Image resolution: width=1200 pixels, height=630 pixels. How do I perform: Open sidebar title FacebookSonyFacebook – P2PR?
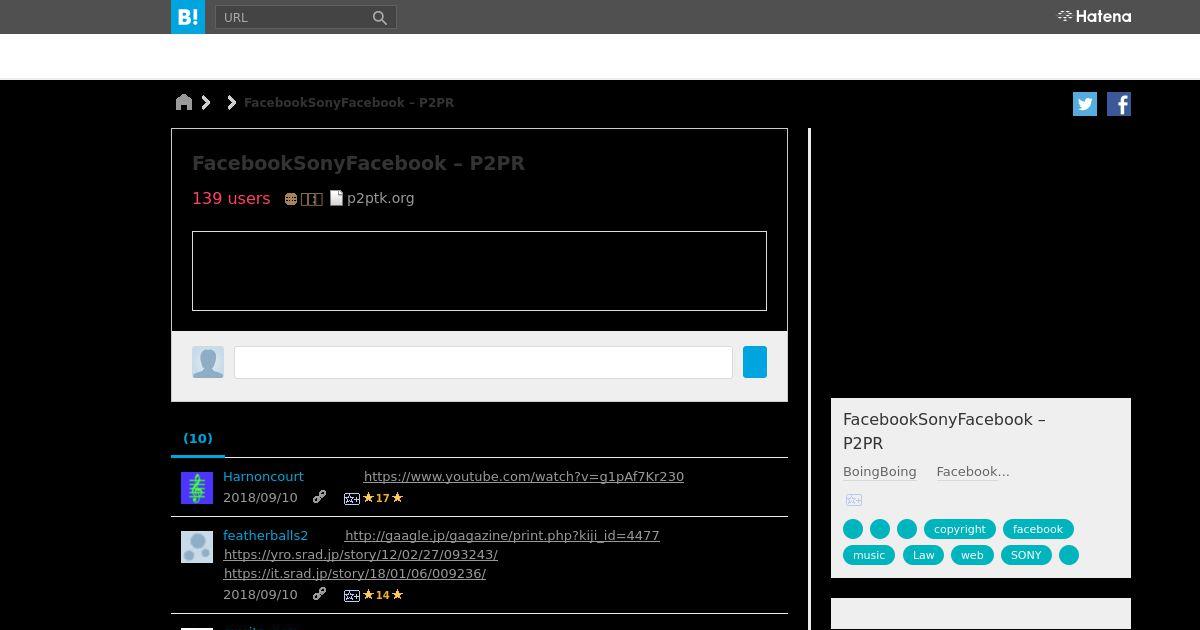coord(944,431)
